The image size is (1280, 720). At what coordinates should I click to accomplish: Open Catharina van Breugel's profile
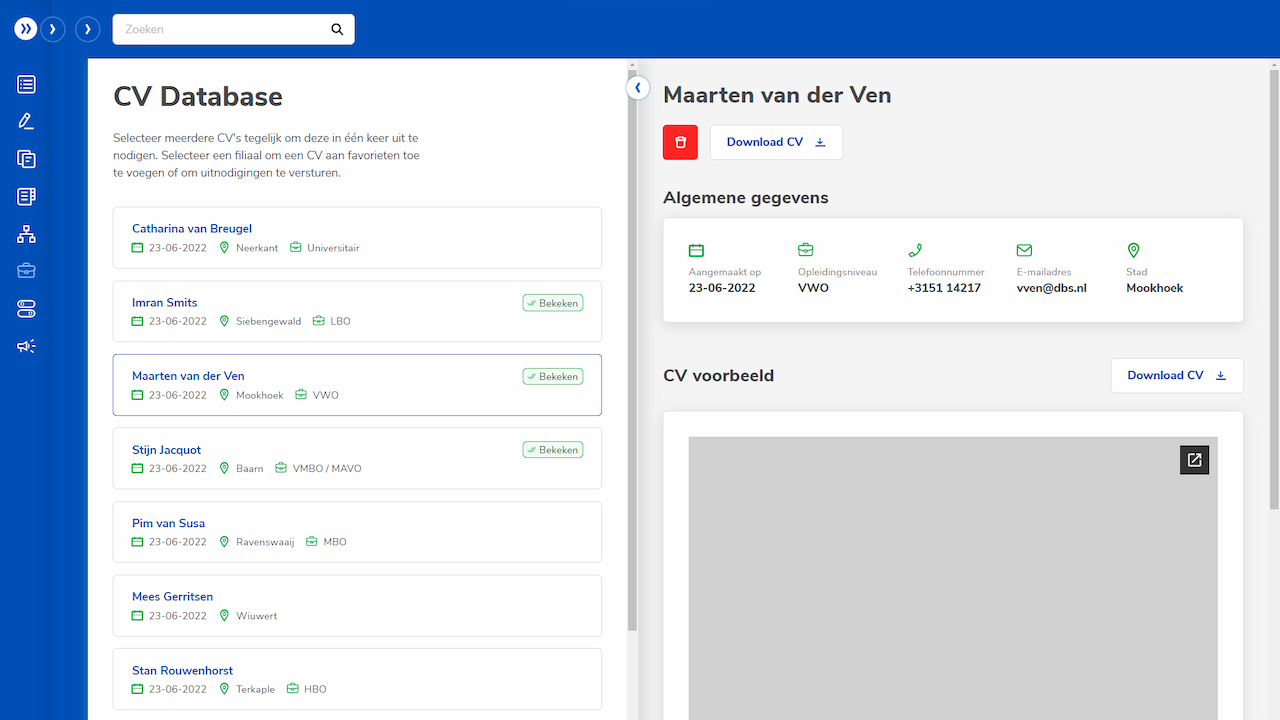tap(192, 228)
